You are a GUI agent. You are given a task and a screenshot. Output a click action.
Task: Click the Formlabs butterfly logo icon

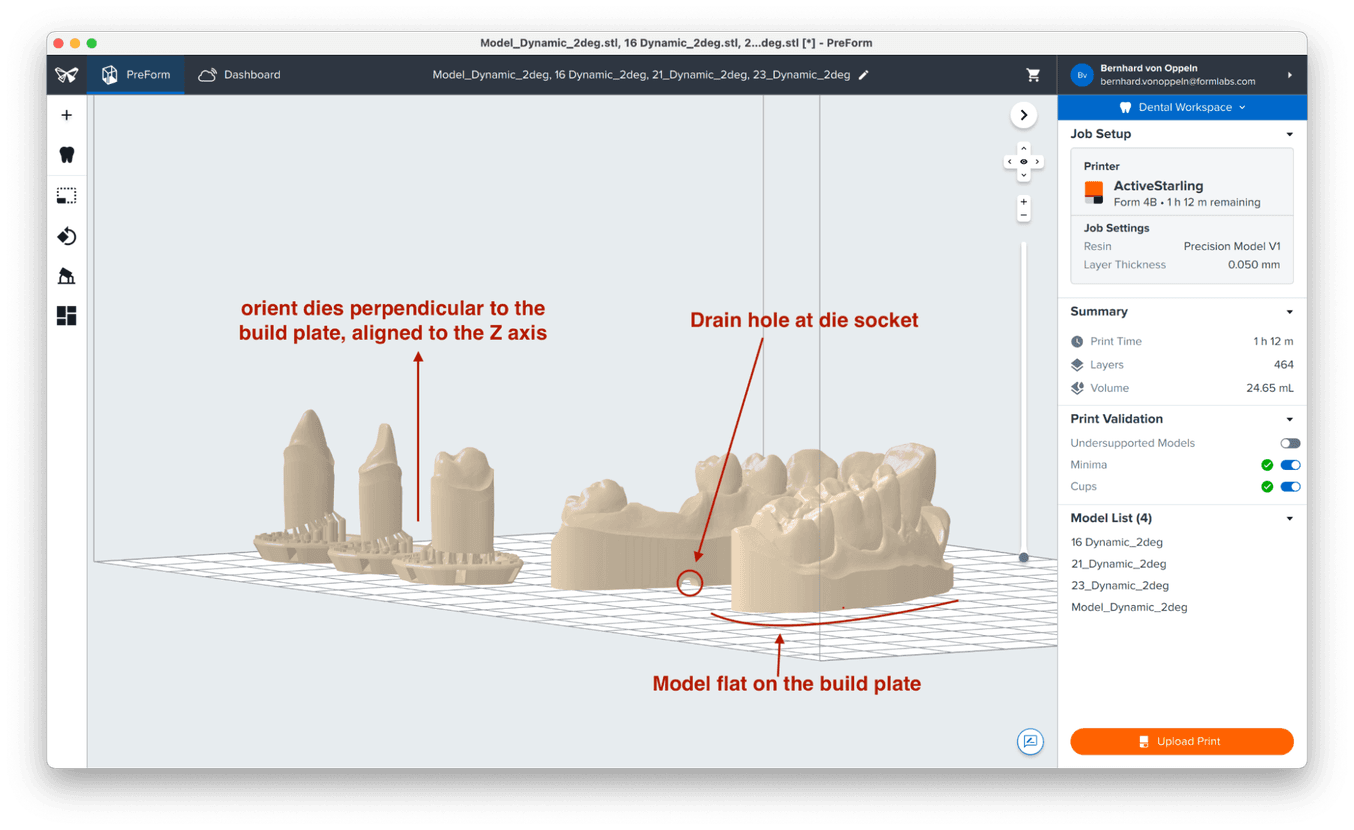coord(66,75)
